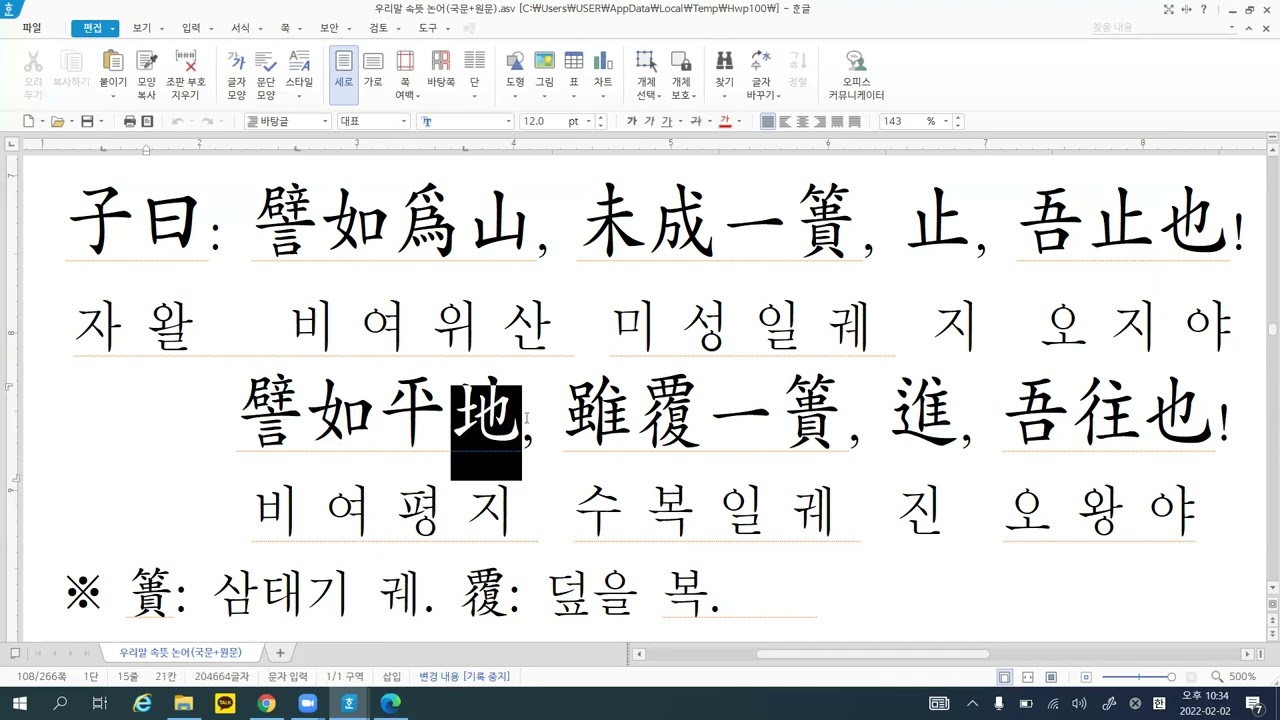Image resolution: width=1280 pixels, height=720 pixels.
Task: Click the 개체 선택 object select tool
Action: pos(646,75)
